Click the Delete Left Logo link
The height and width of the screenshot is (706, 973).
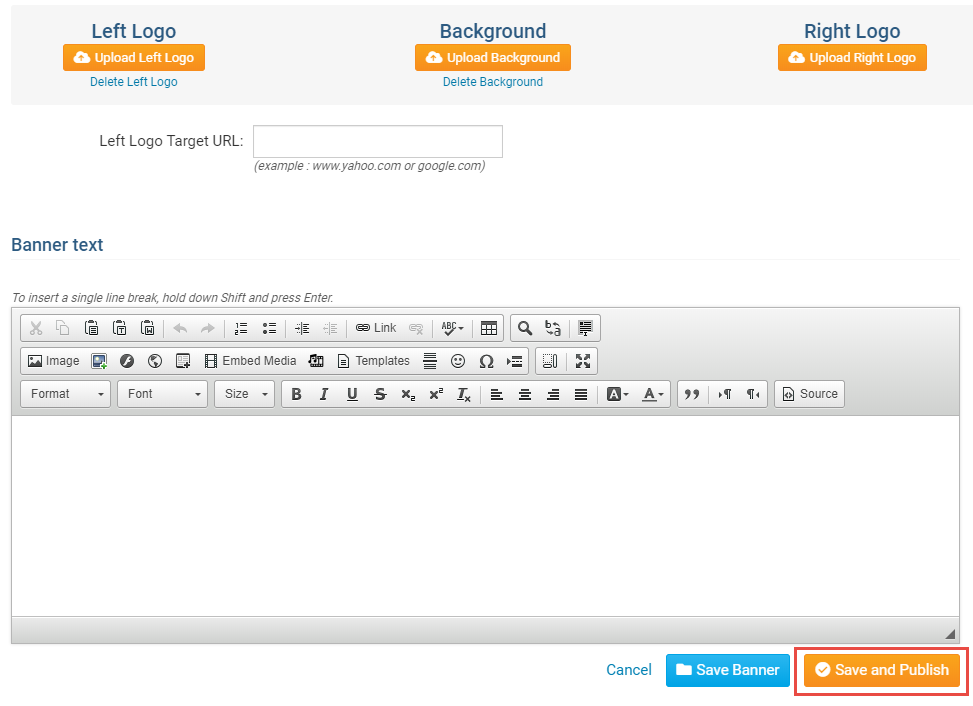(x=133, y=82)
